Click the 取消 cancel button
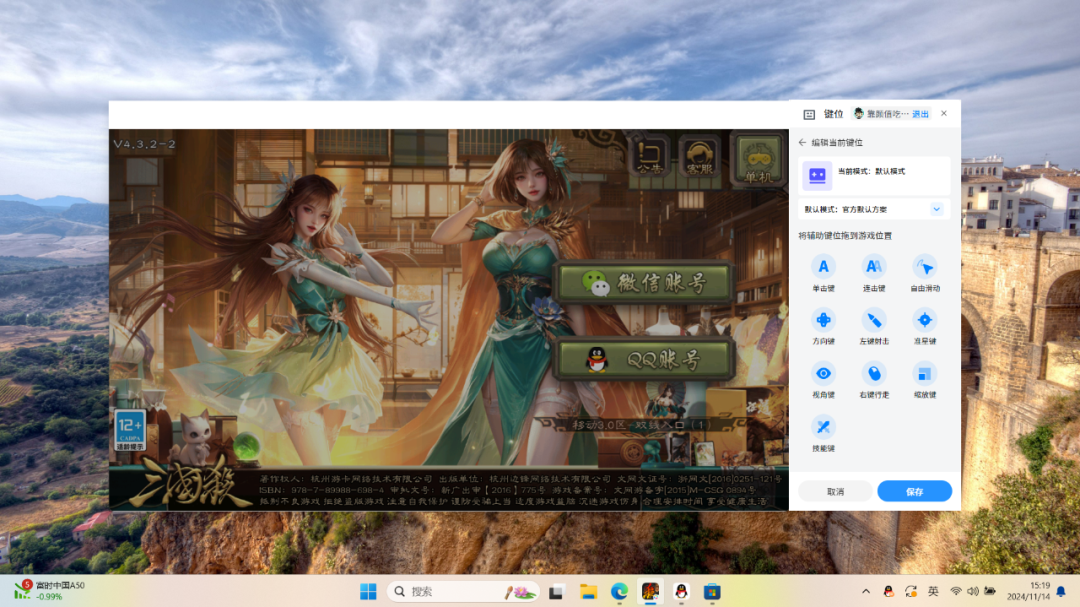The height and width of the screenshot is (607, 1080). tap(835, 491)
